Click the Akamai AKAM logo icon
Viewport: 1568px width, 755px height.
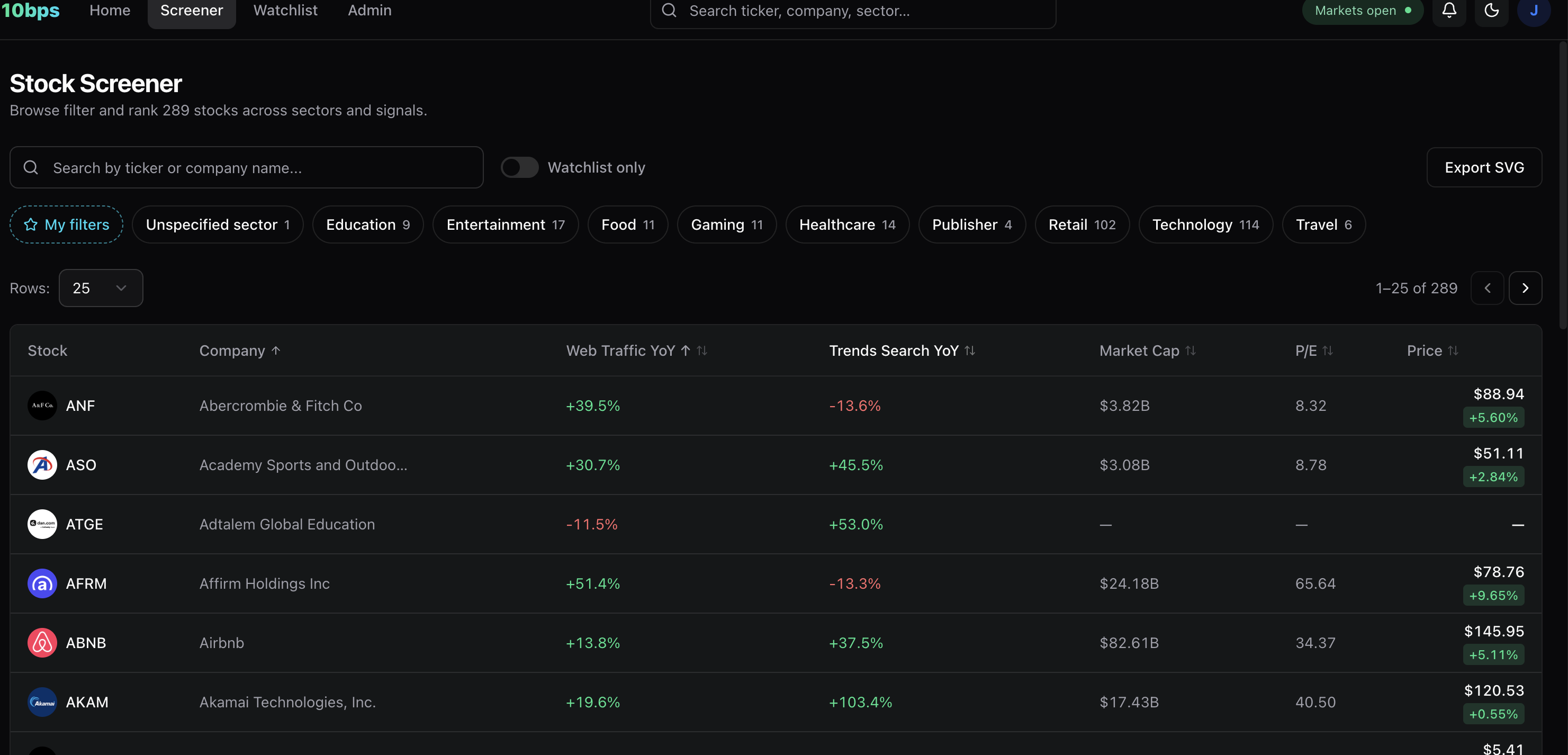click(42, 702)
